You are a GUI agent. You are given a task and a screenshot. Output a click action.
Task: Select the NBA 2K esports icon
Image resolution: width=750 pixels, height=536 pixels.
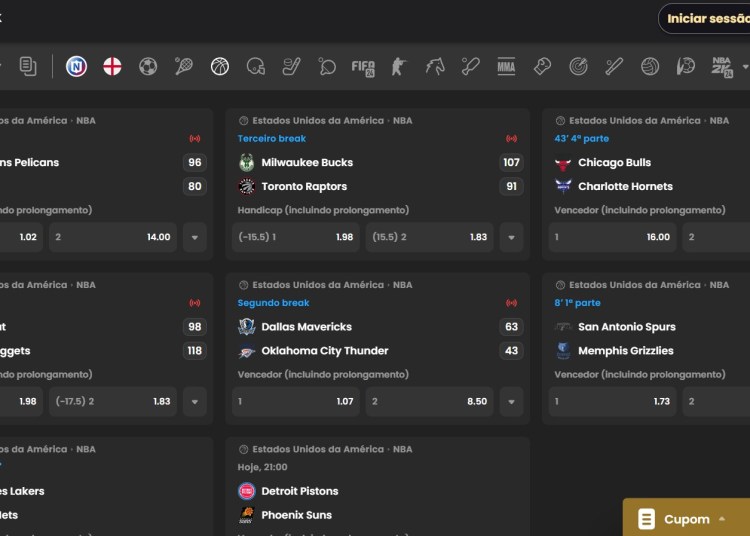click(x=722, y=67)
